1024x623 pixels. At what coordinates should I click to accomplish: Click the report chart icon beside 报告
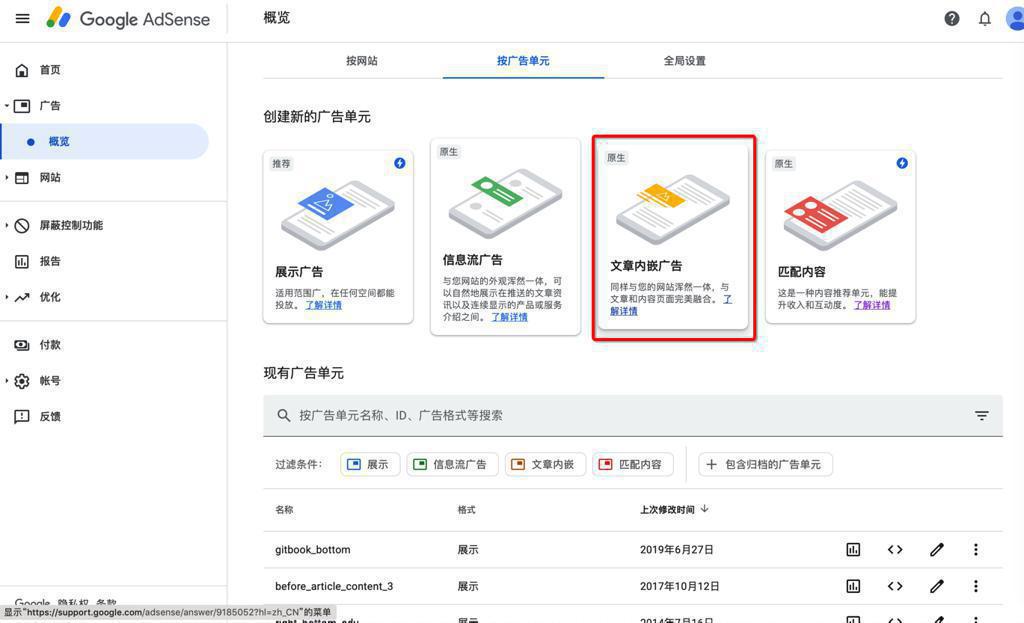[x=22, y=261]
